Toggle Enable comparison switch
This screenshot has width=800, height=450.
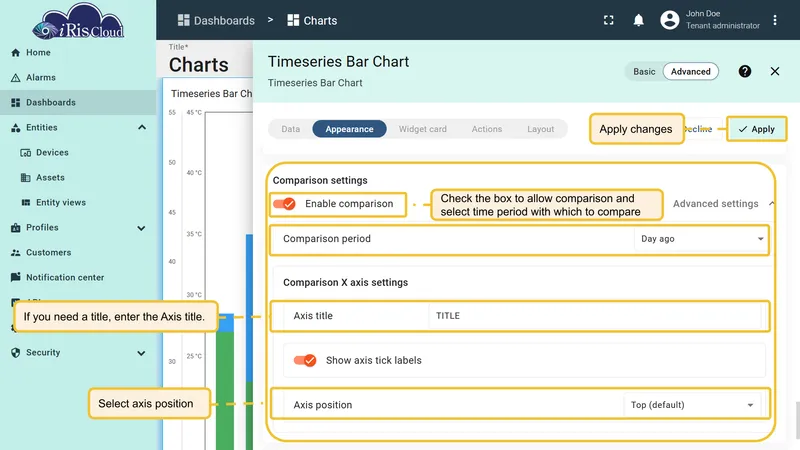[x=284, y=204]
